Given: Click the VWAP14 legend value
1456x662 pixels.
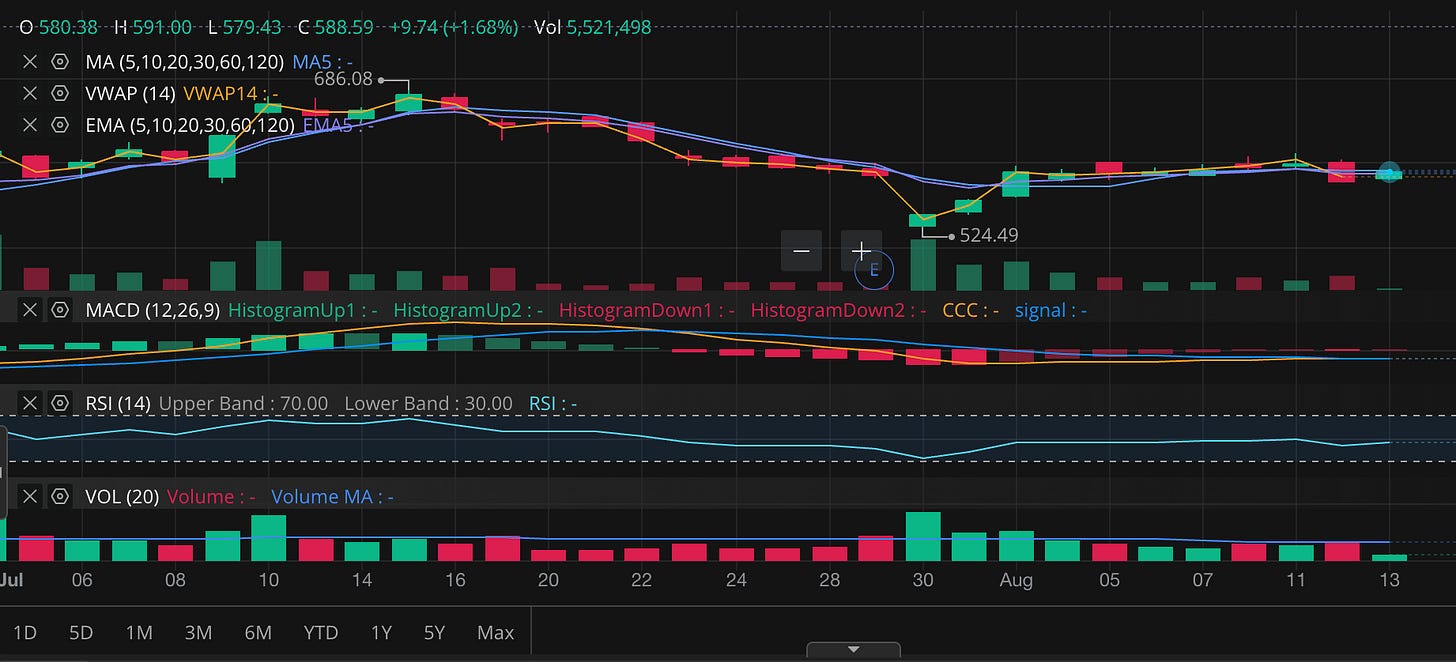Looking at the screenshot, I should point(231,94).
